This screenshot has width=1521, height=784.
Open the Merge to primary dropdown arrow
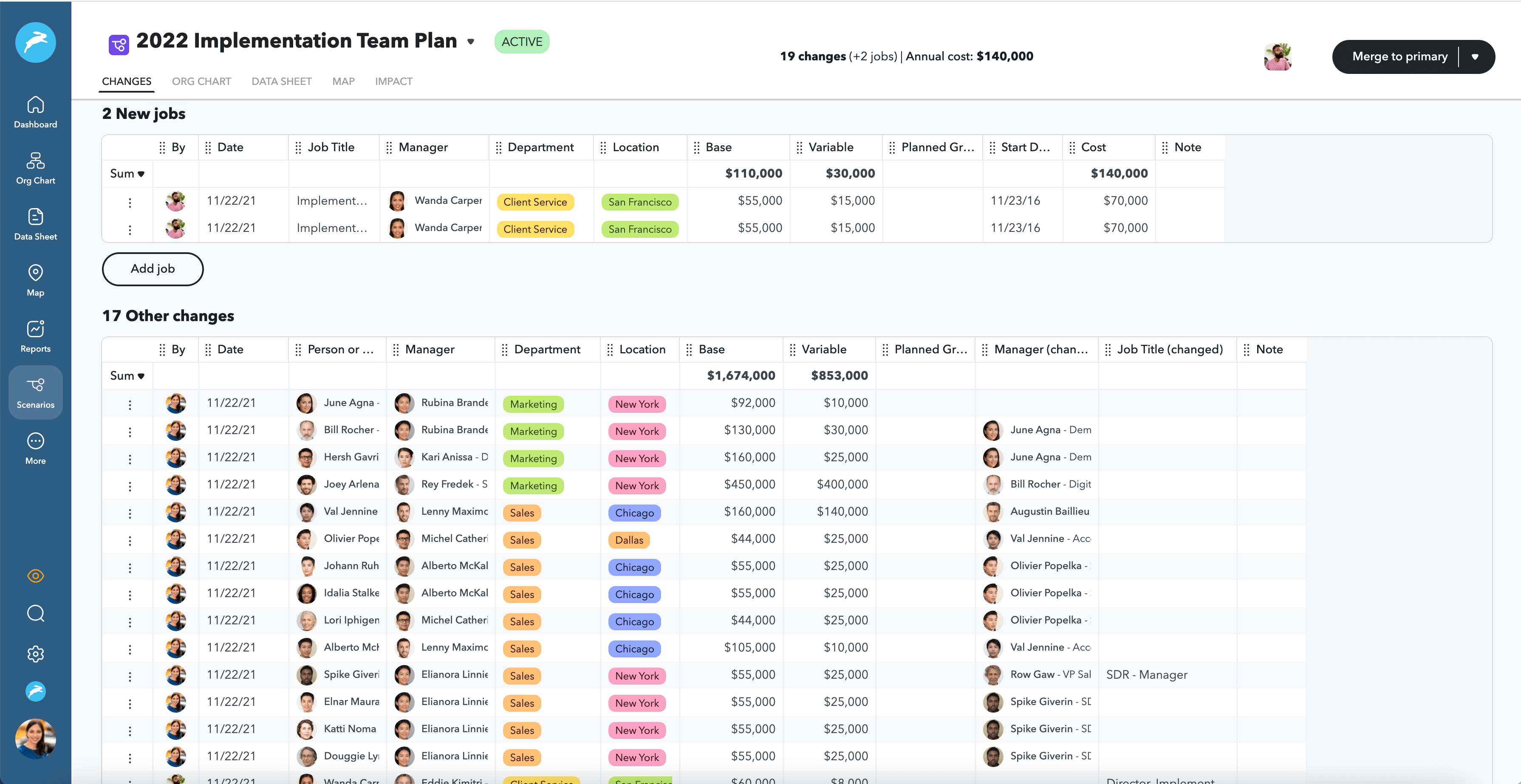click(x=1476, y=56)
